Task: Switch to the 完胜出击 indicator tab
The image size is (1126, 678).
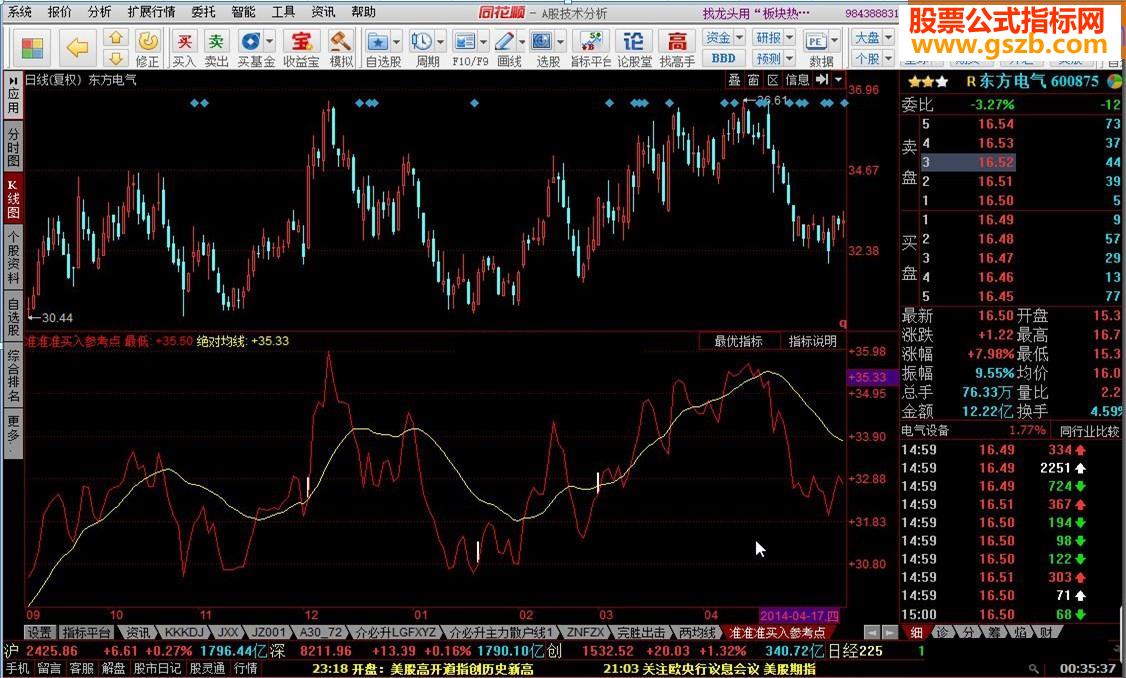Action: (642, 632)
